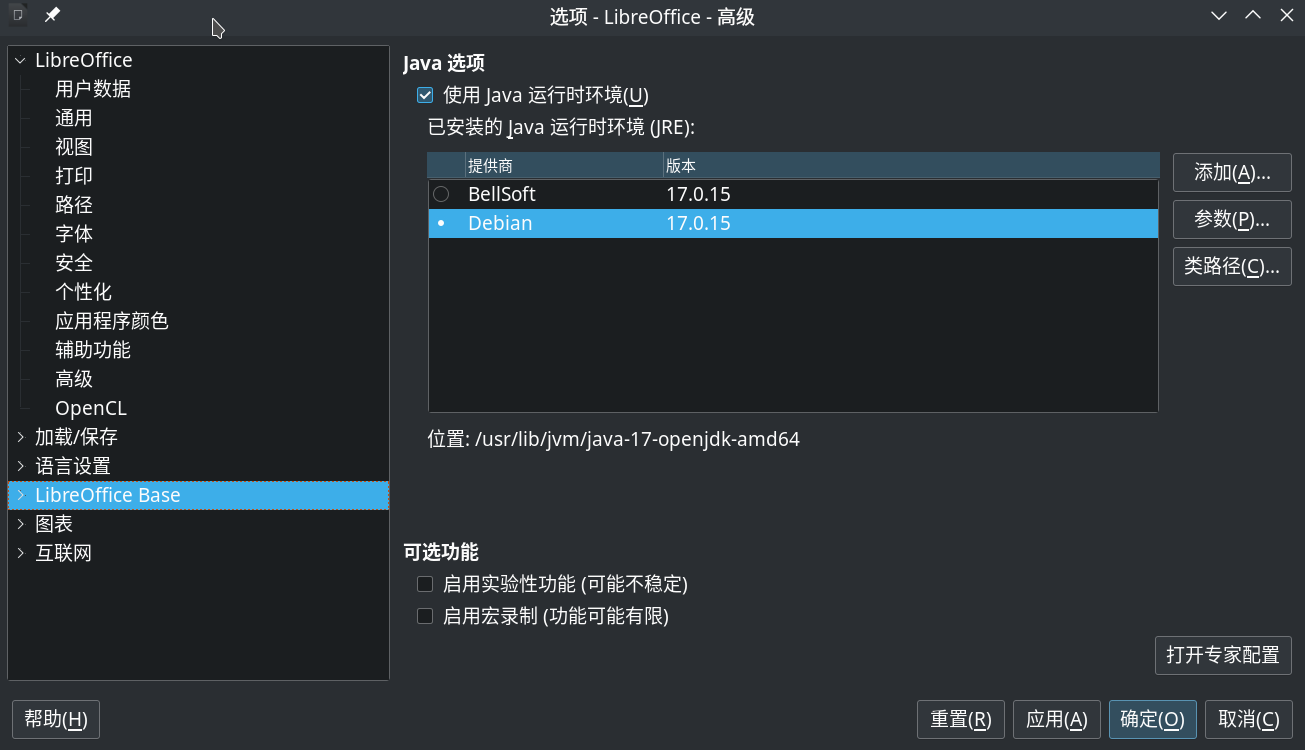The width and height of the screenshot is (1305, 750).
Task: Select the Debian JRE radio button
Action: coord(441,223)
